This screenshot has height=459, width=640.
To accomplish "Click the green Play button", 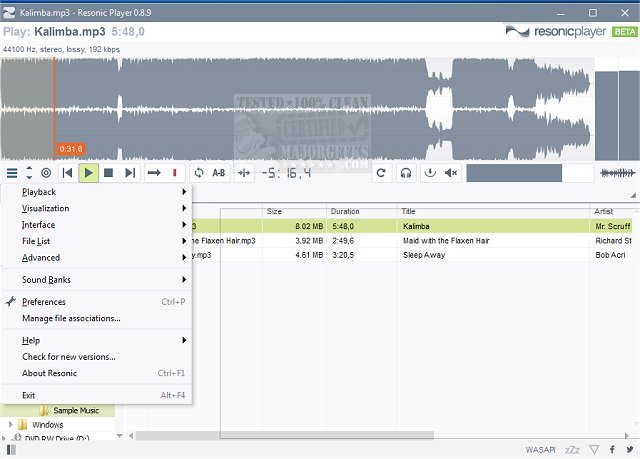I will (88, 173).
